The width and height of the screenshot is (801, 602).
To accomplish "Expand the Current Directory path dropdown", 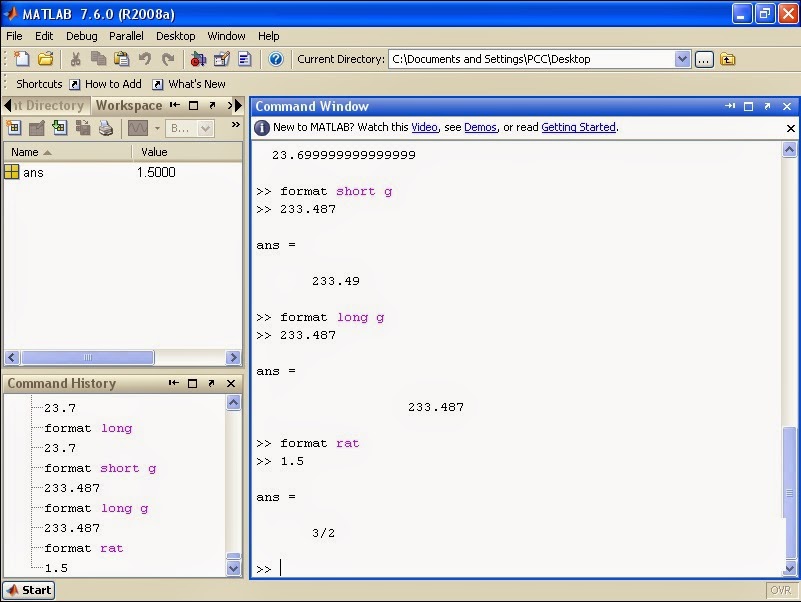I will [682, 59].
